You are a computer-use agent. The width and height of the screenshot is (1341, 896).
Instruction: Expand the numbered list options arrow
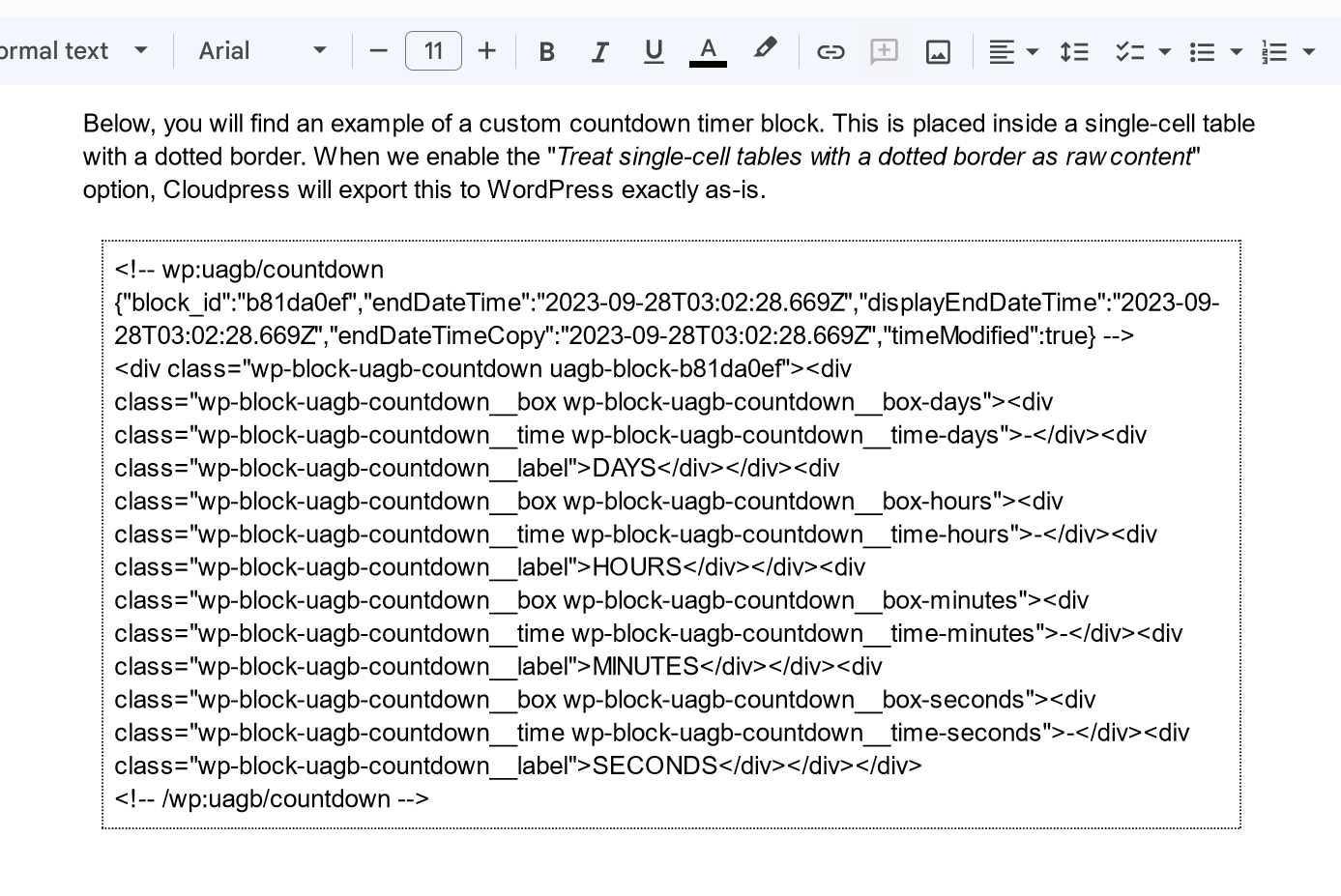click(1310, 51)
